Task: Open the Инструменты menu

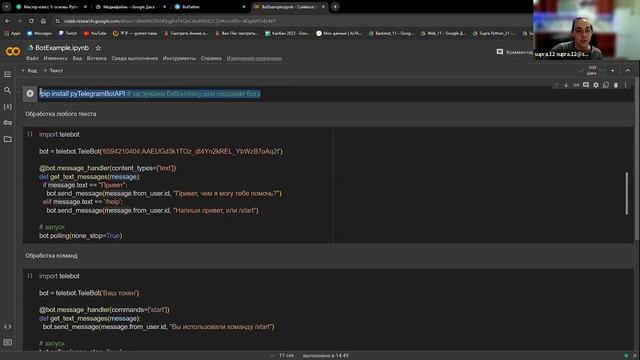Action: point(179,58)
